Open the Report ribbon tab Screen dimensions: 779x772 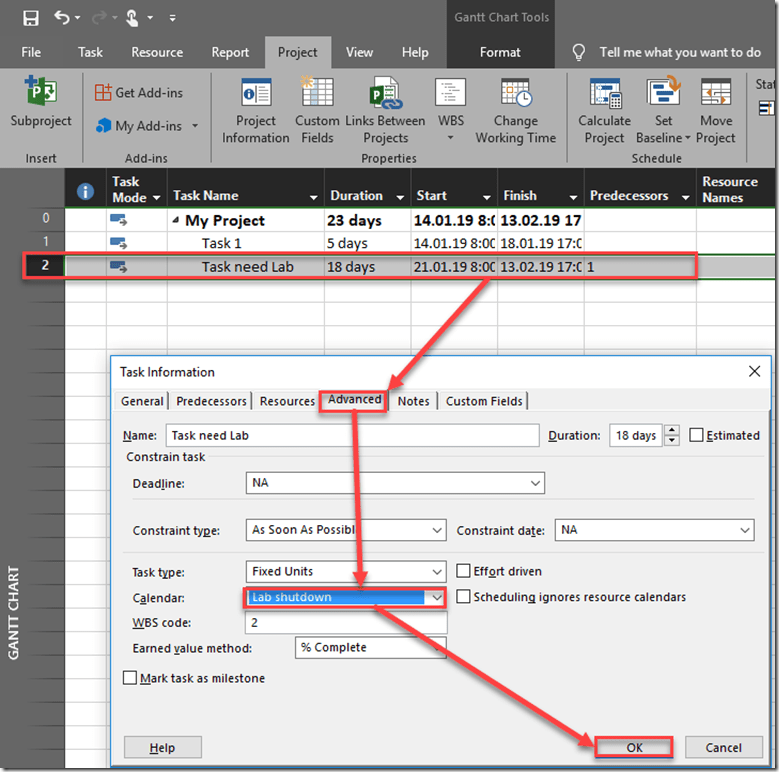(x=230, y=52)
